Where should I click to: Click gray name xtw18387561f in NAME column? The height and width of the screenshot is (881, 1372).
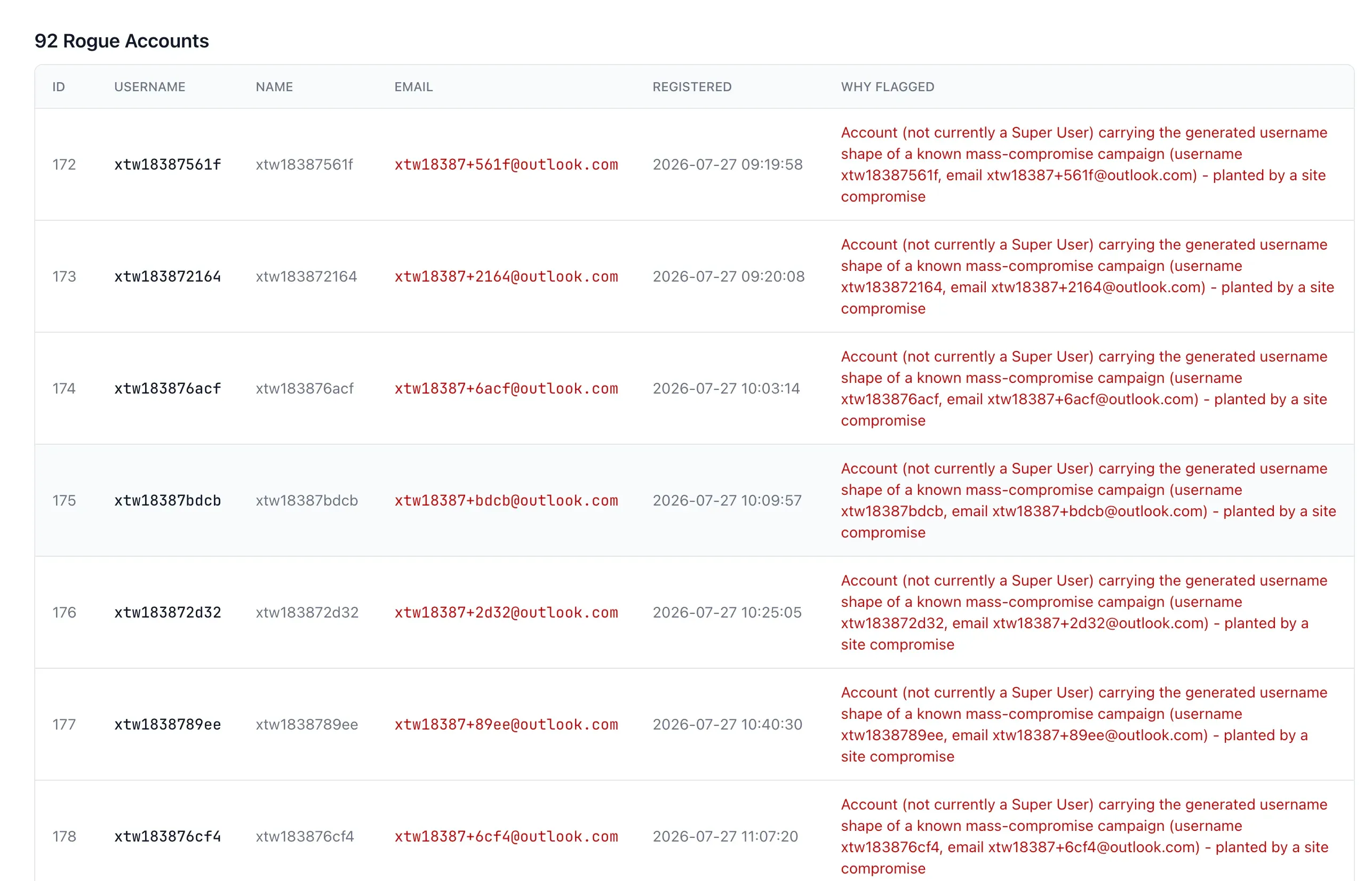[305, 165]
